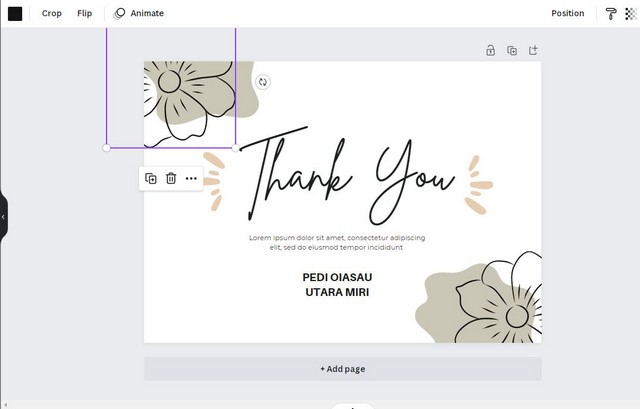This screenshot has height=409, width=640.
Task: Expand the bottom page thumbnails tab
Action: [351, 406]
